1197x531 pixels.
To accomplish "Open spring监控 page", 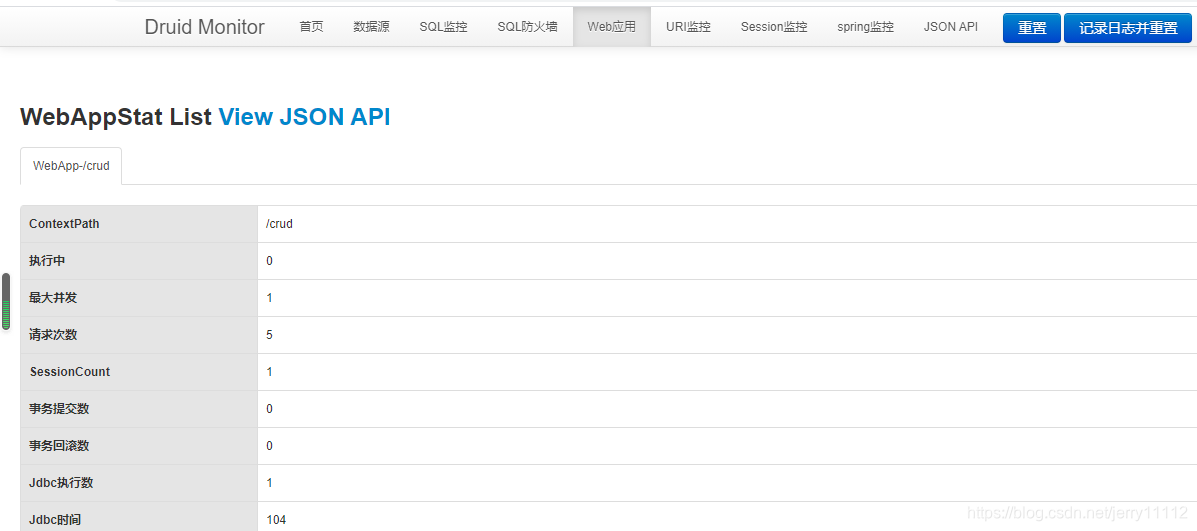I will (865, 27).
